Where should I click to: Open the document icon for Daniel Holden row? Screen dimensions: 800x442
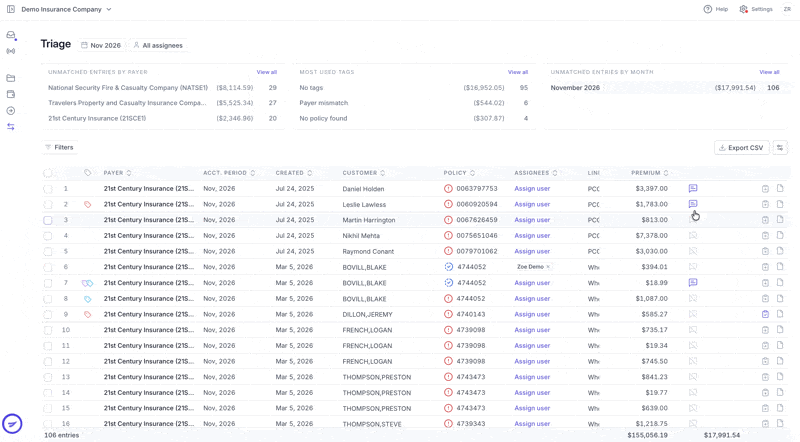780,188
